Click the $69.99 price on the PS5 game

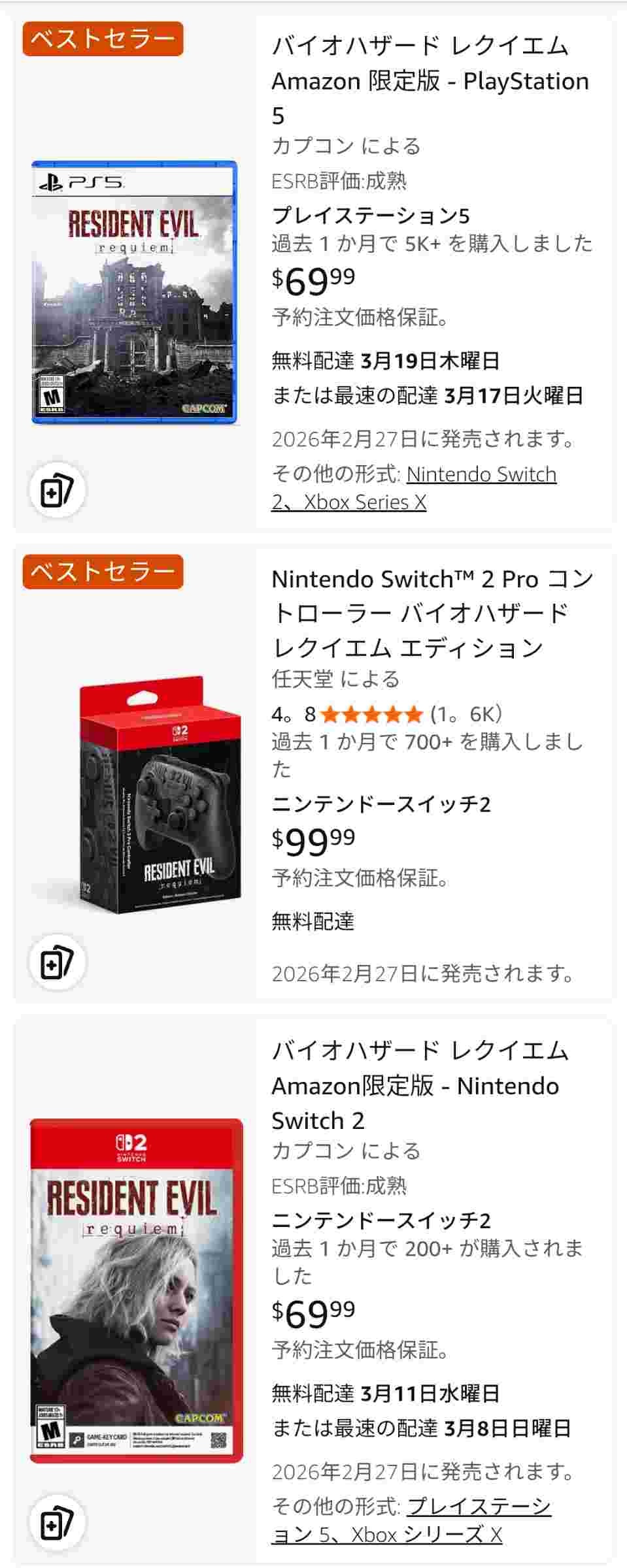[x=314, y=280]
